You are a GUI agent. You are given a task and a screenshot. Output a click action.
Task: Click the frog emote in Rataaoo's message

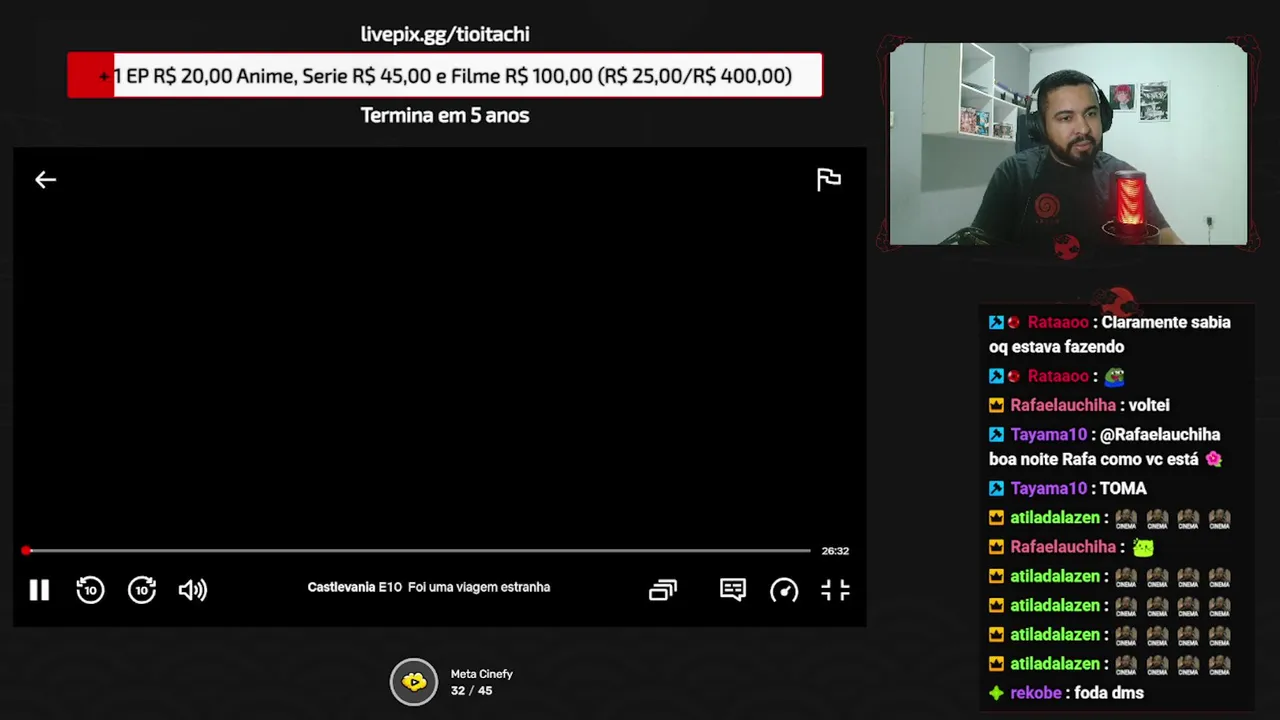(x=1114, y=376)
